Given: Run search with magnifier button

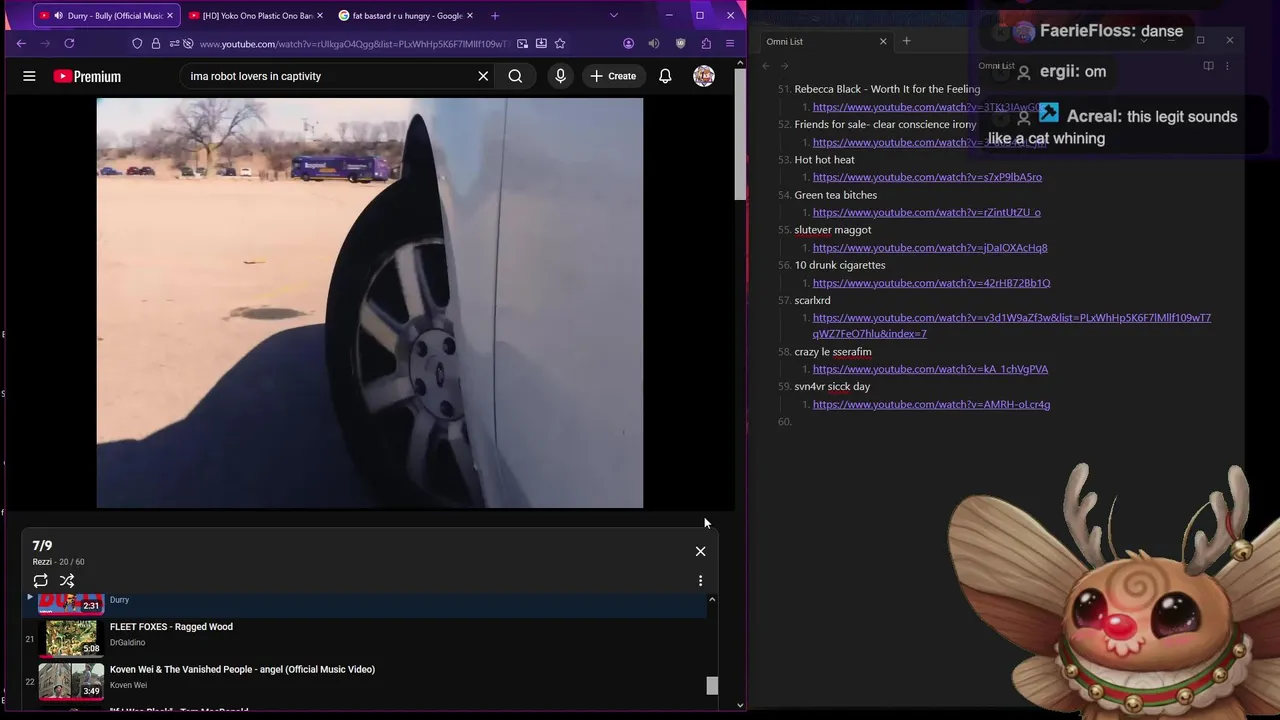Looking at the screenshot, I should (x=515, y=76).
